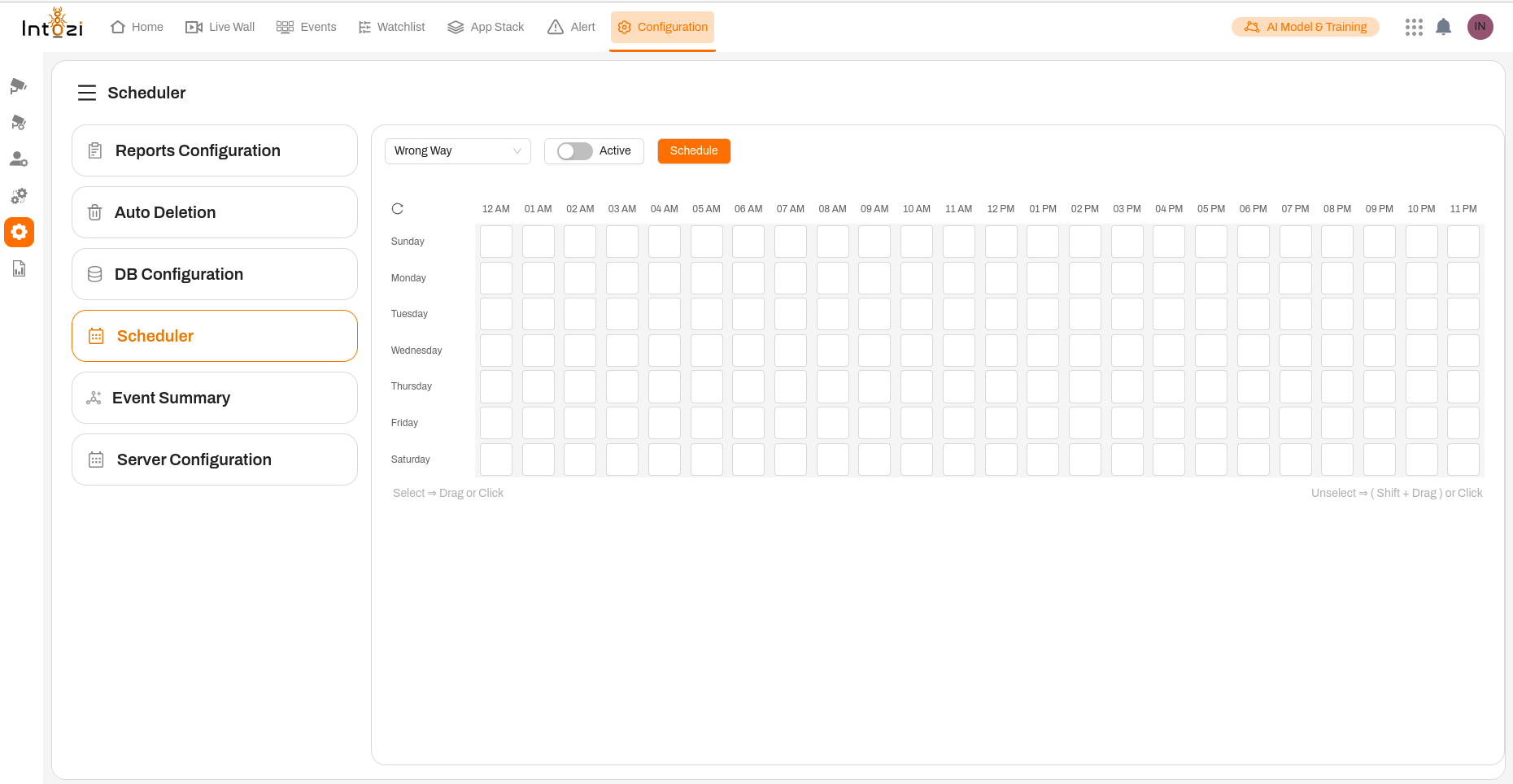Open the Reports Configuration section
The height and width of the screenshot is (784, 1513).
[x=215, y=150]
